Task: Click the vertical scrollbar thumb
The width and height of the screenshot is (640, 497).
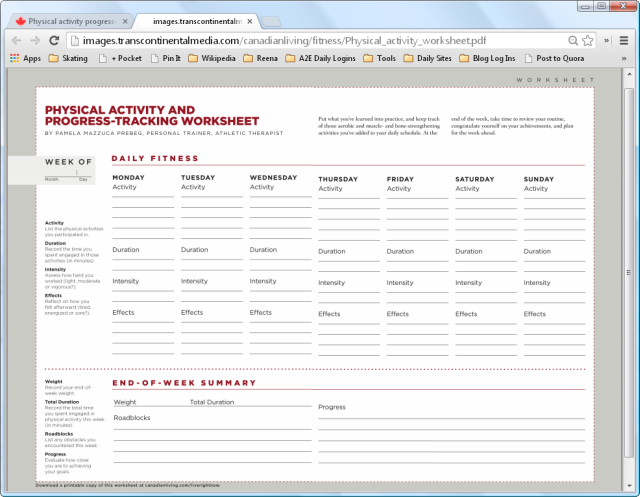Action: 629,272
